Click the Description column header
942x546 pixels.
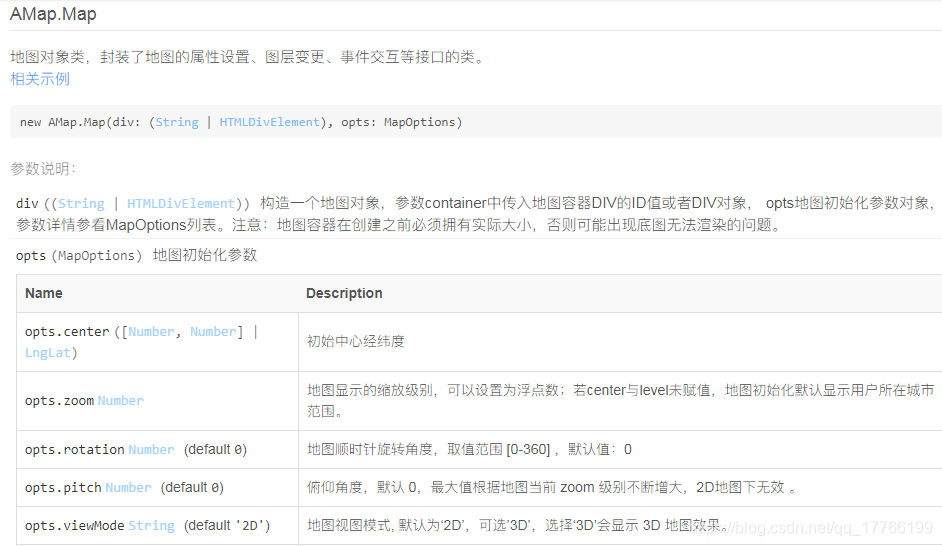click(x=344, y=293)
